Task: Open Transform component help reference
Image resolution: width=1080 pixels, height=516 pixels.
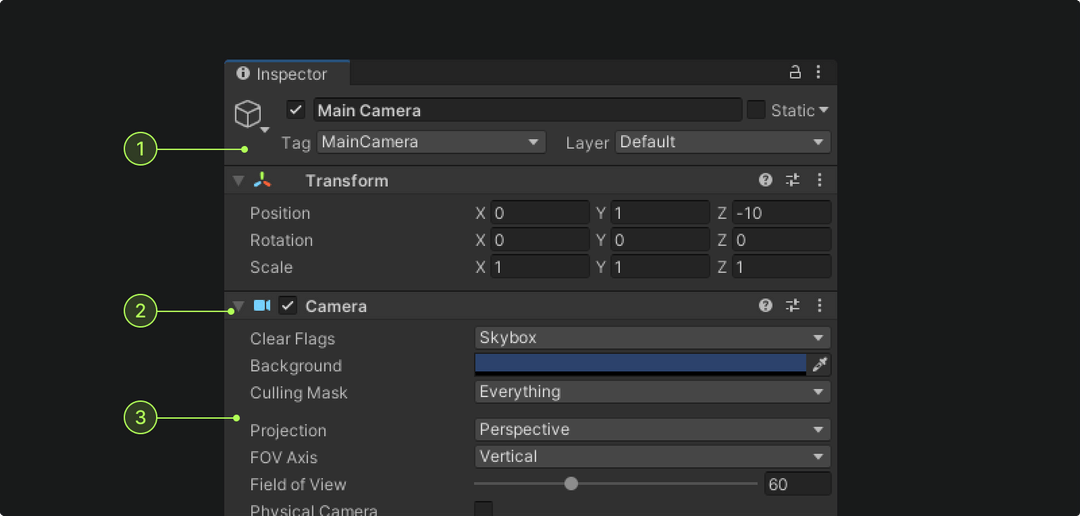Action: (766, 180)
